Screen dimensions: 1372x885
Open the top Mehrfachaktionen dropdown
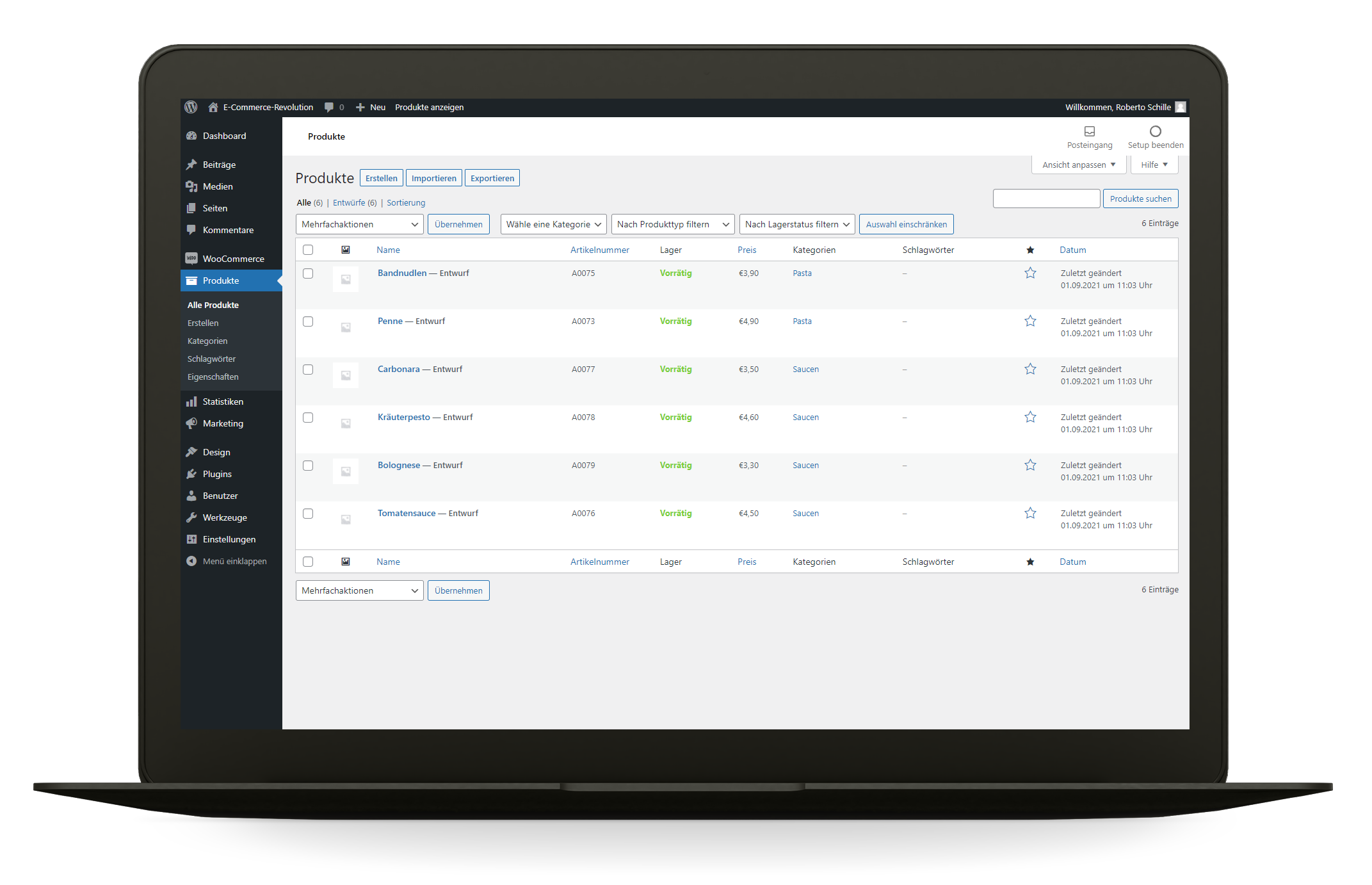(x=359, y=224)
